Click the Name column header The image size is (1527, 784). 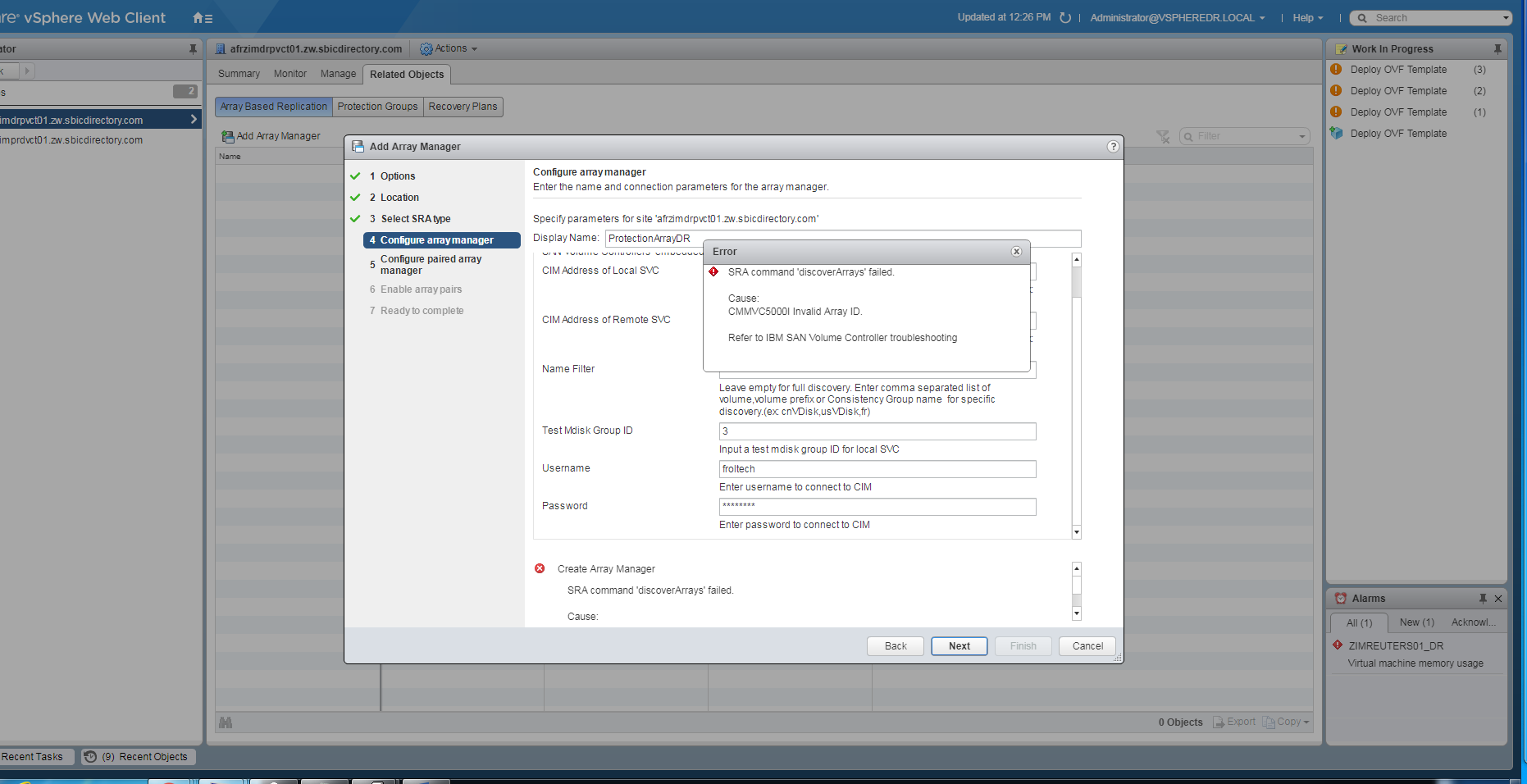pyautogui.click(x=230, y=157)
